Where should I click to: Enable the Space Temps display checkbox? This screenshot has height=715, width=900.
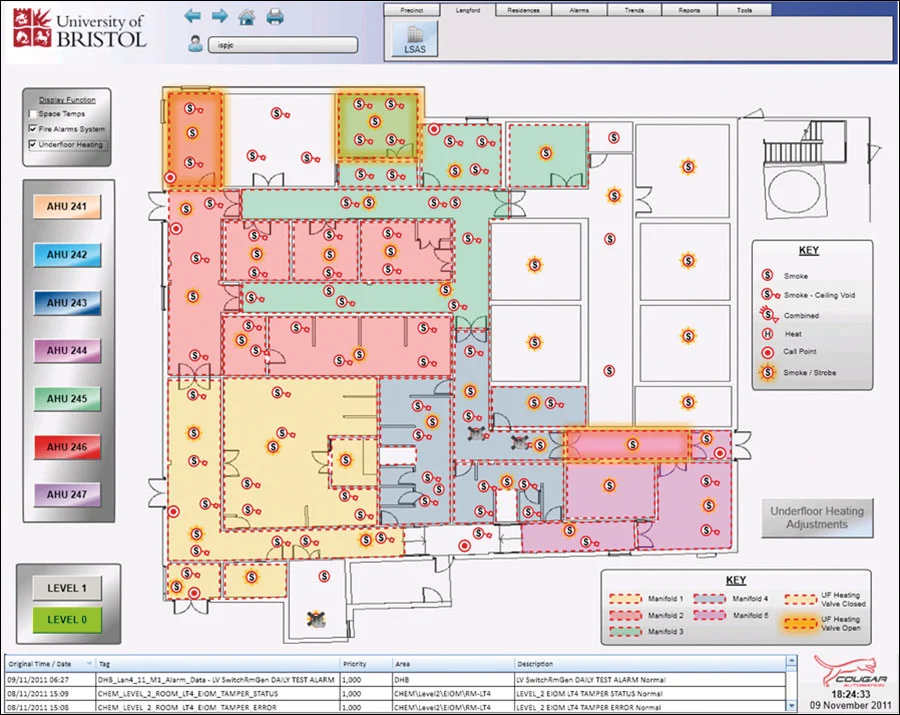point(33,113)
